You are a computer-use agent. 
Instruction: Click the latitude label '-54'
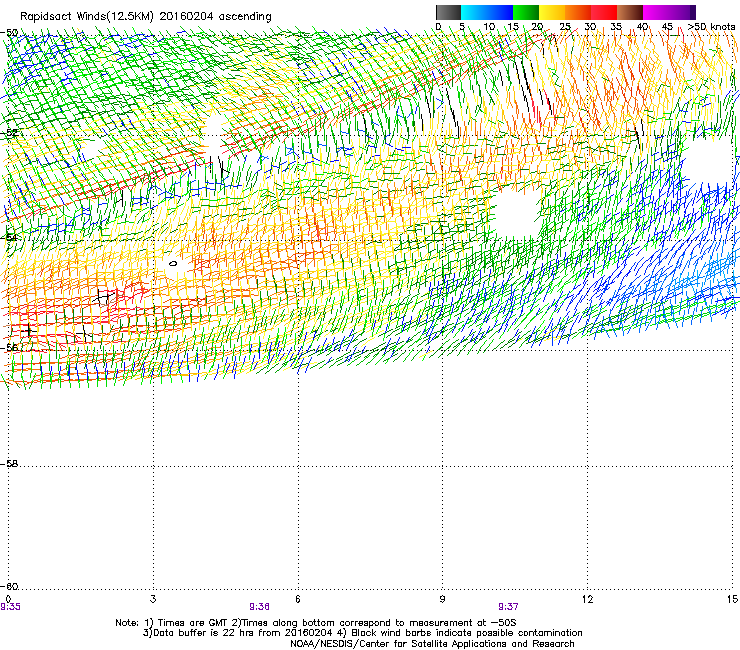[9, 237]
